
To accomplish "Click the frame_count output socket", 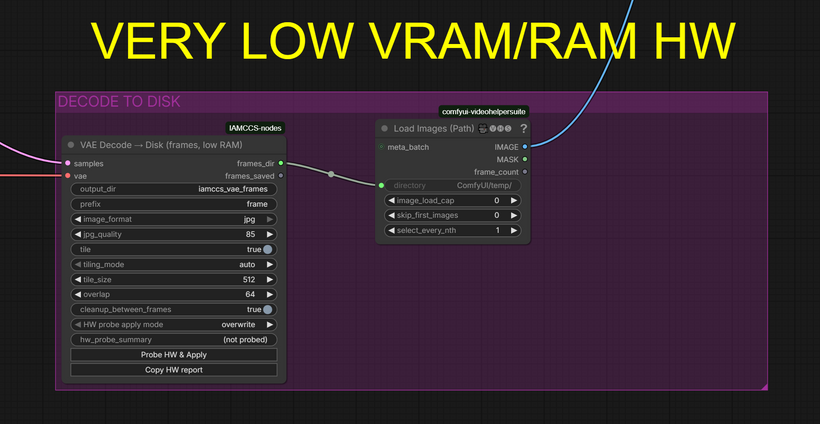I will click(525, 172).
